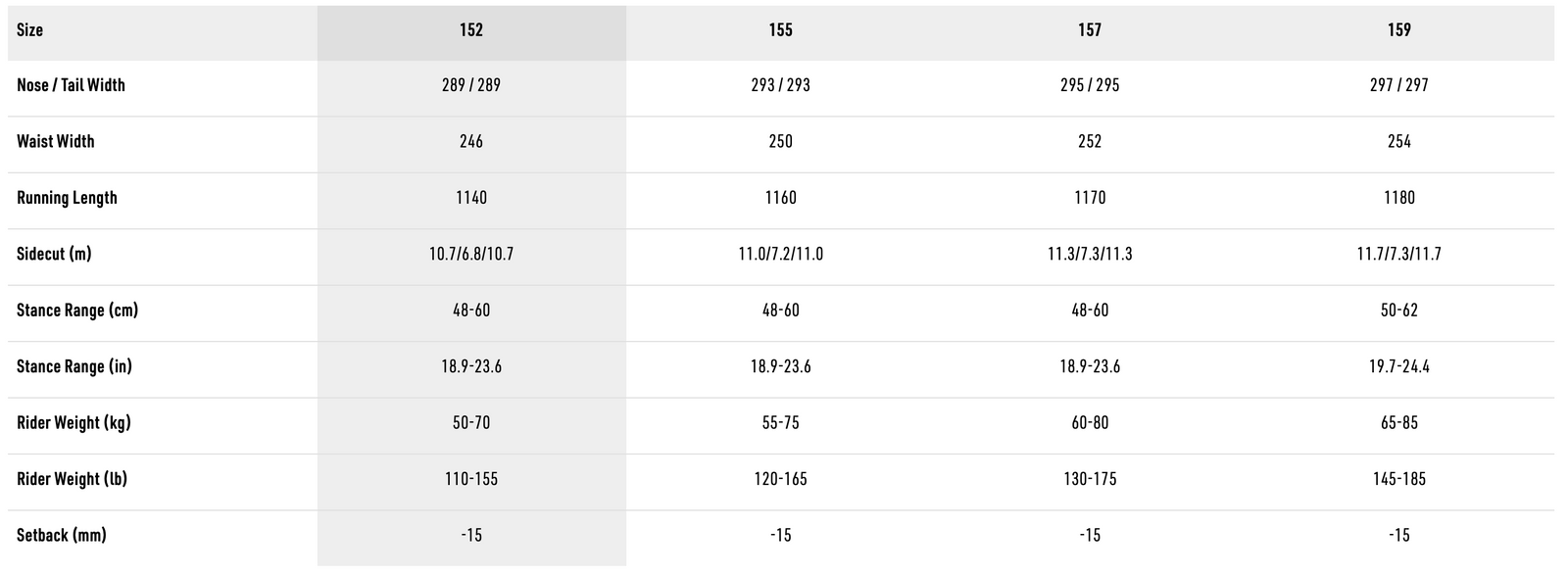Click the Size header label
1568x575 pixels.
[30, 30]
